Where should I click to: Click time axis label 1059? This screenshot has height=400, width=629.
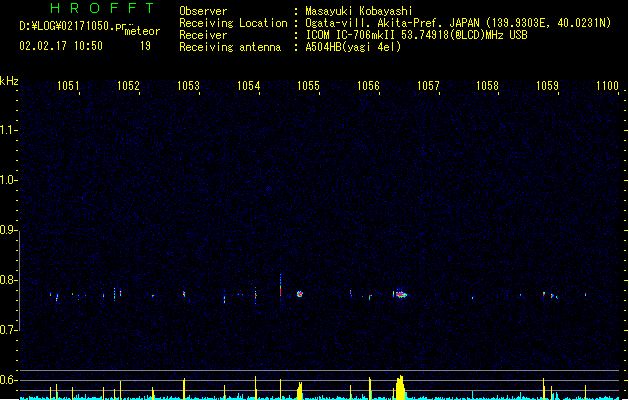click(x=547, y=85)
